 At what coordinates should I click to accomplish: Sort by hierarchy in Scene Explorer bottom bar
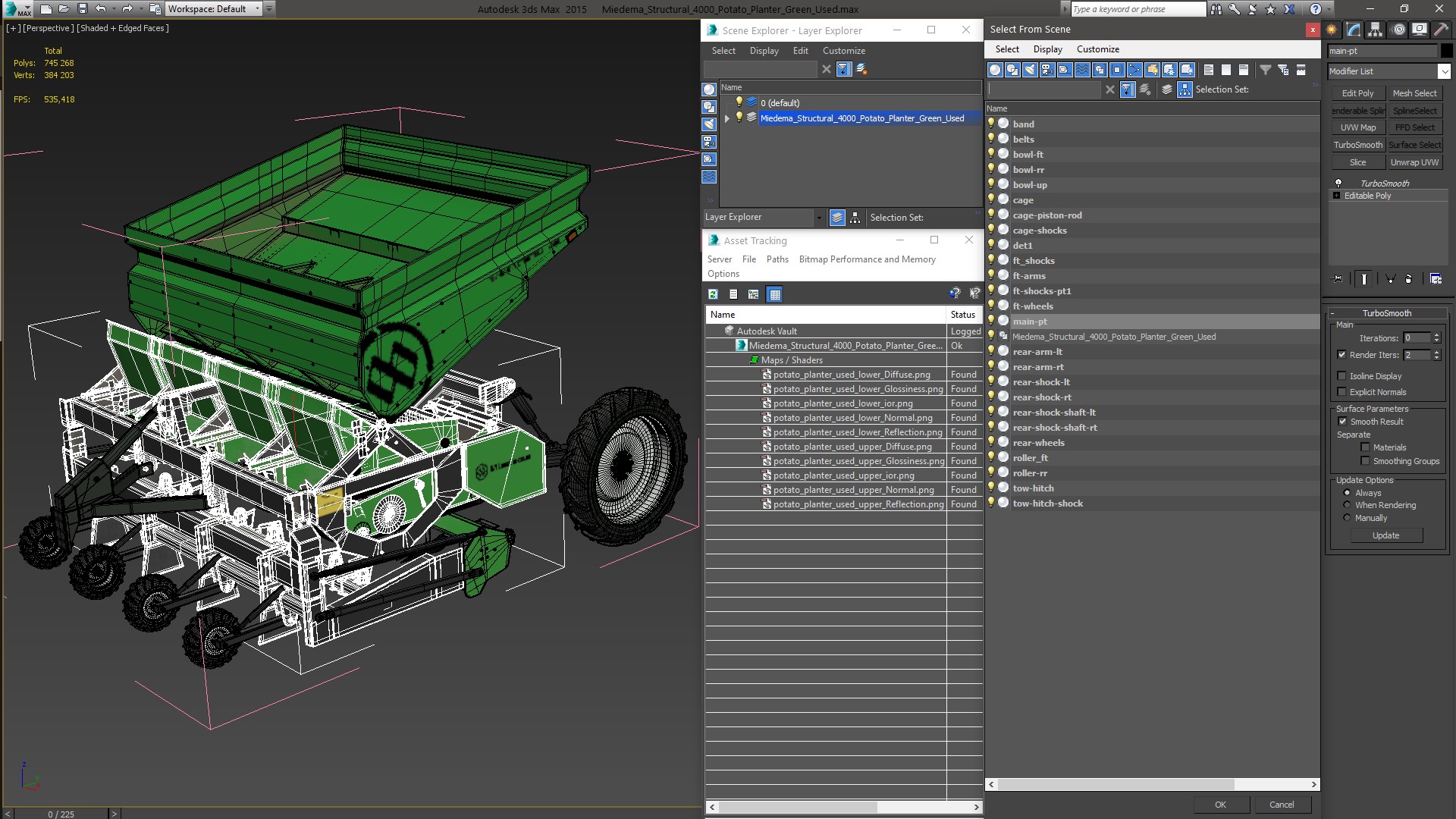(855, 218)
